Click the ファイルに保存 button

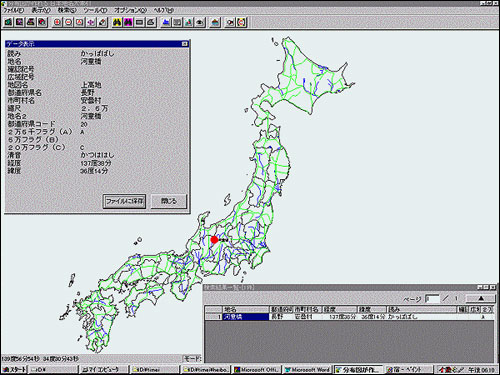click(124, 201)
